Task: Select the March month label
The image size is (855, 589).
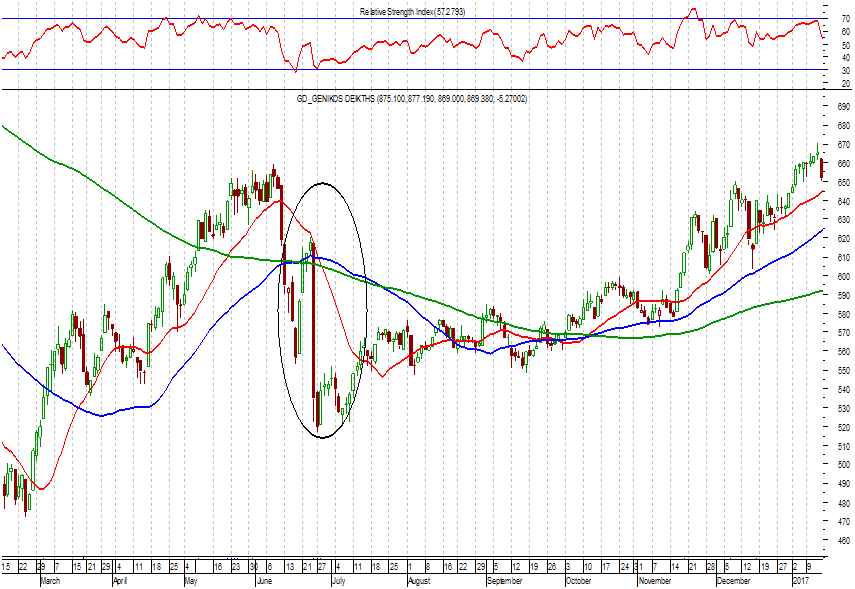Action: (50, 581)
